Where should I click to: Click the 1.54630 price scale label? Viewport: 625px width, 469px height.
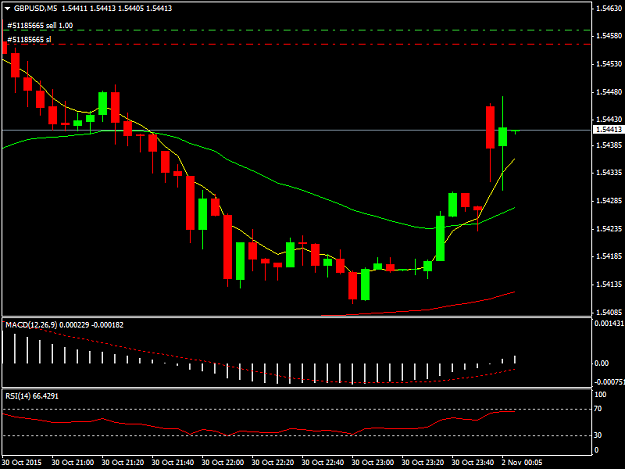(609, 8)
